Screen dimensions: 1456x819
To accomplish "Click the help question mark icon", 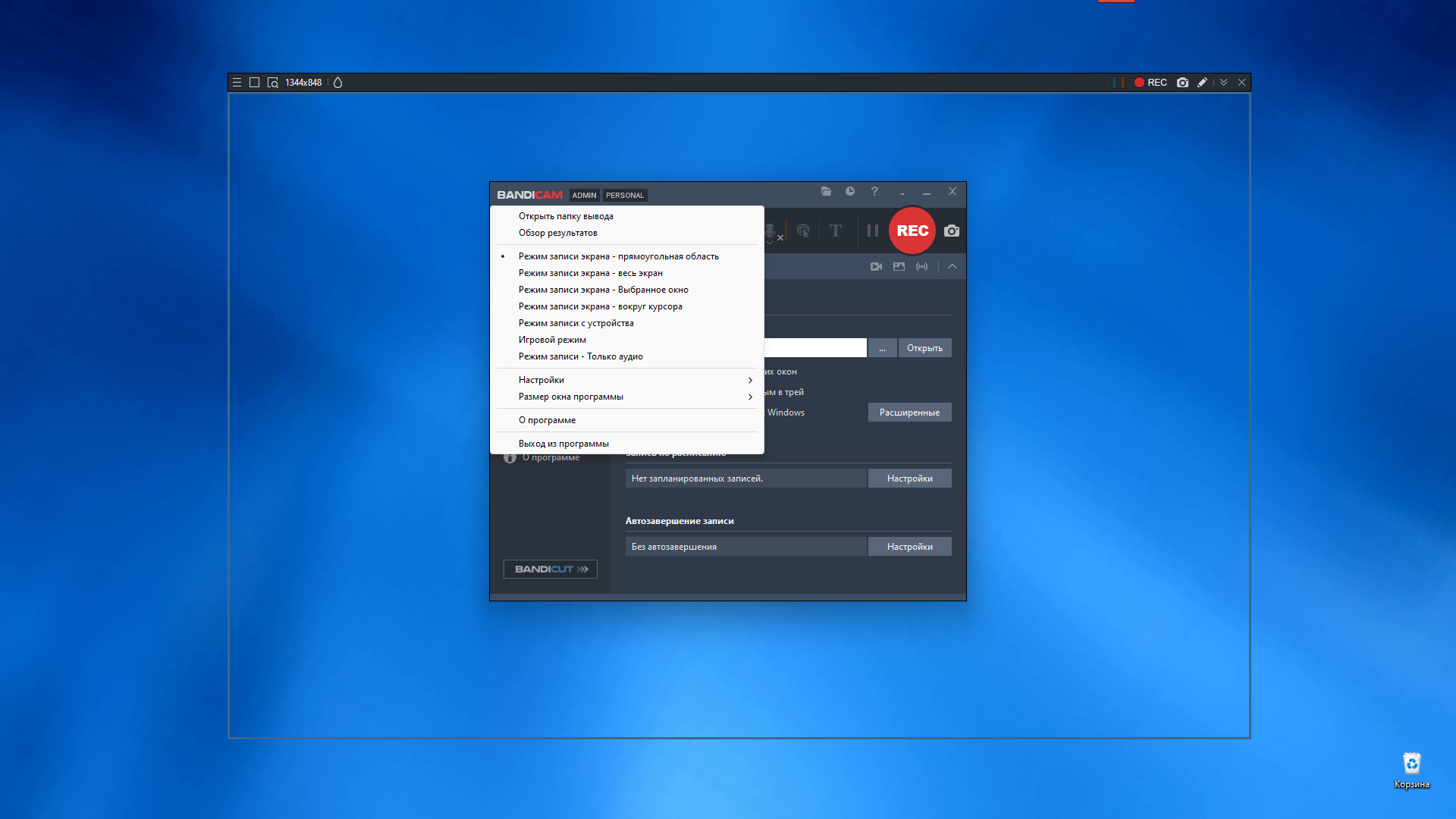I will 874,192.
